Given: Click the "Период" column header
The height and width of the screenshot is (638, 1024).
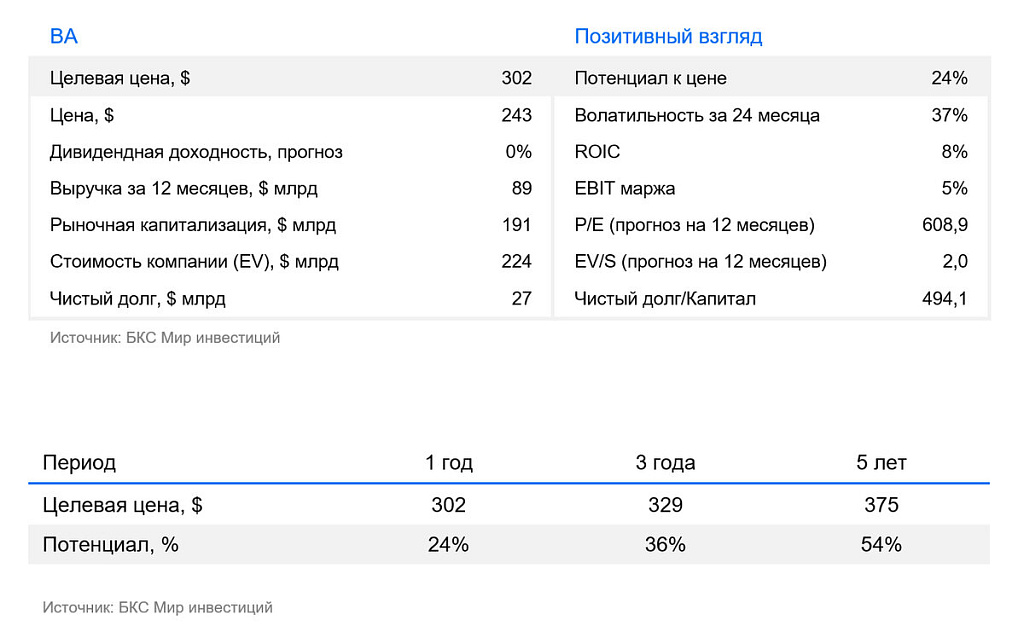Looking at the screenshot, I should (79, 463).
